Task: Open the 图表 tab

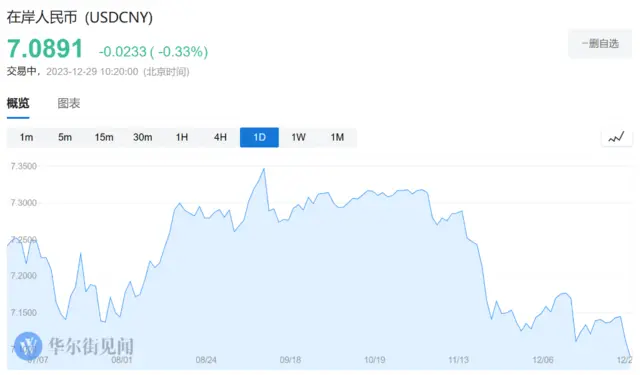Action: [x=69, y=104]
